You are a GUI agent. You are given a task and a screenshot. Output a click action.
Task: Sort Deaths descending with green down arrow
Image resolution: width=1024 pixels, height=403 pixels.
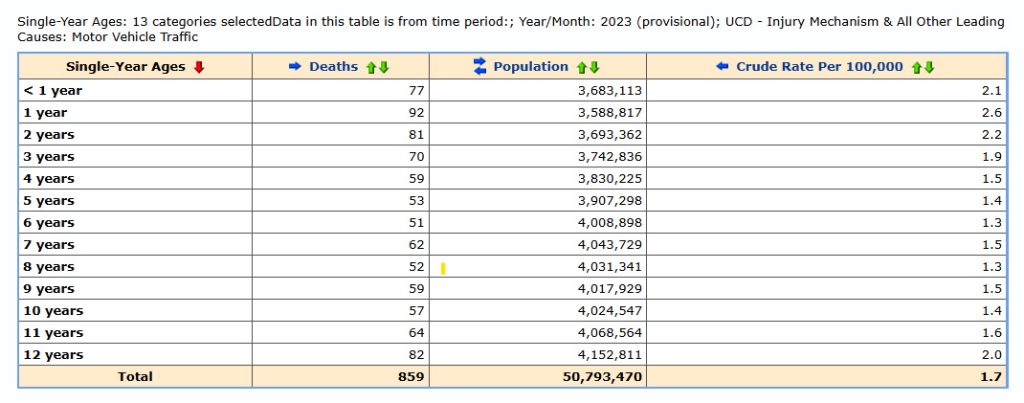pyautogui.click(x=383, y=67)
